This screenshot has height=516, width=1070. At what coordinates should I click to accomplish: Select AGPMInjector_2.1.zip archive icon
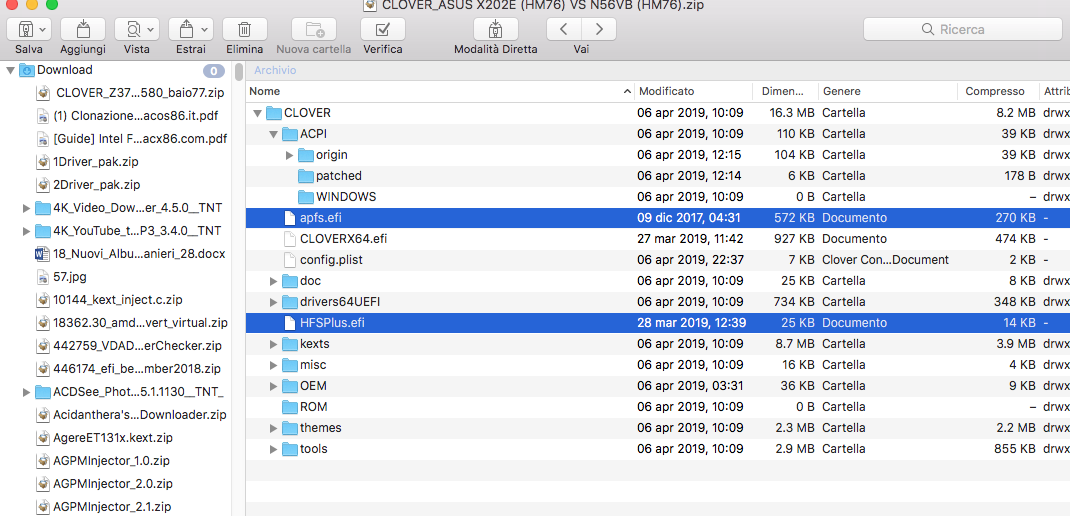pos(44,506)
